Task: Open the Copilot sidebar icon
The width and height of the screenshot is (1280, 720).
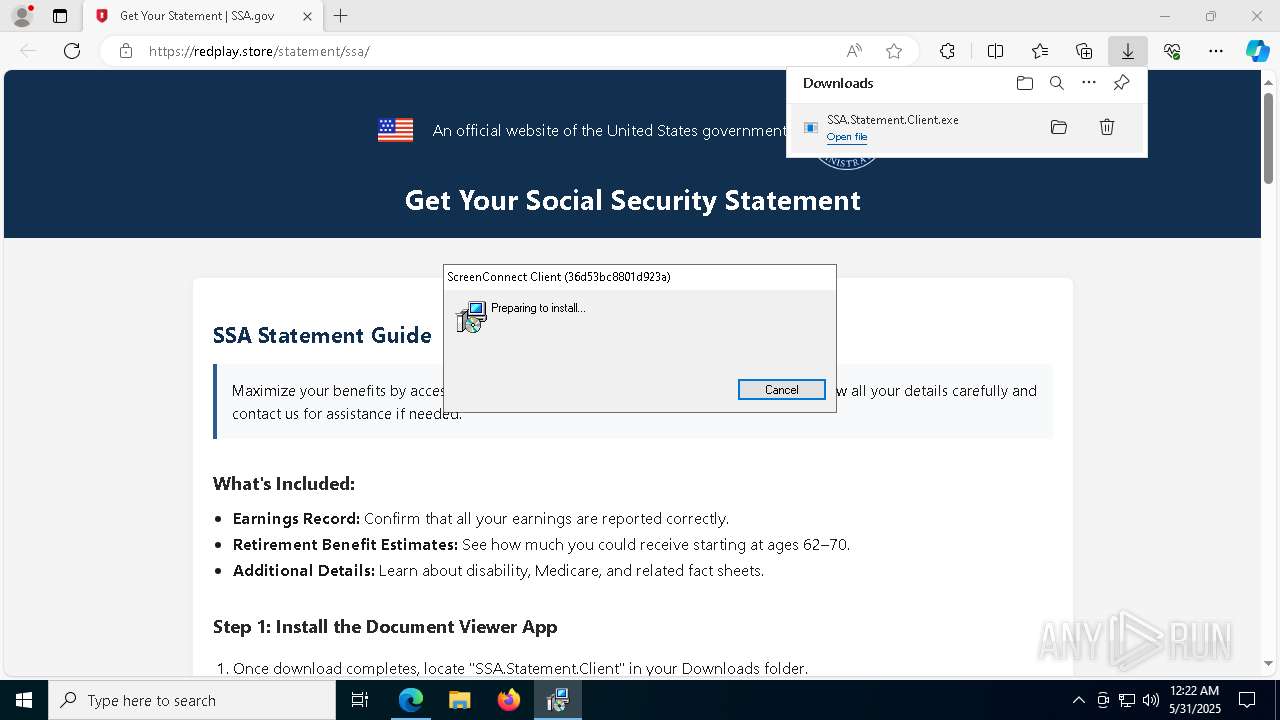Action: [x=1257, y=51]
